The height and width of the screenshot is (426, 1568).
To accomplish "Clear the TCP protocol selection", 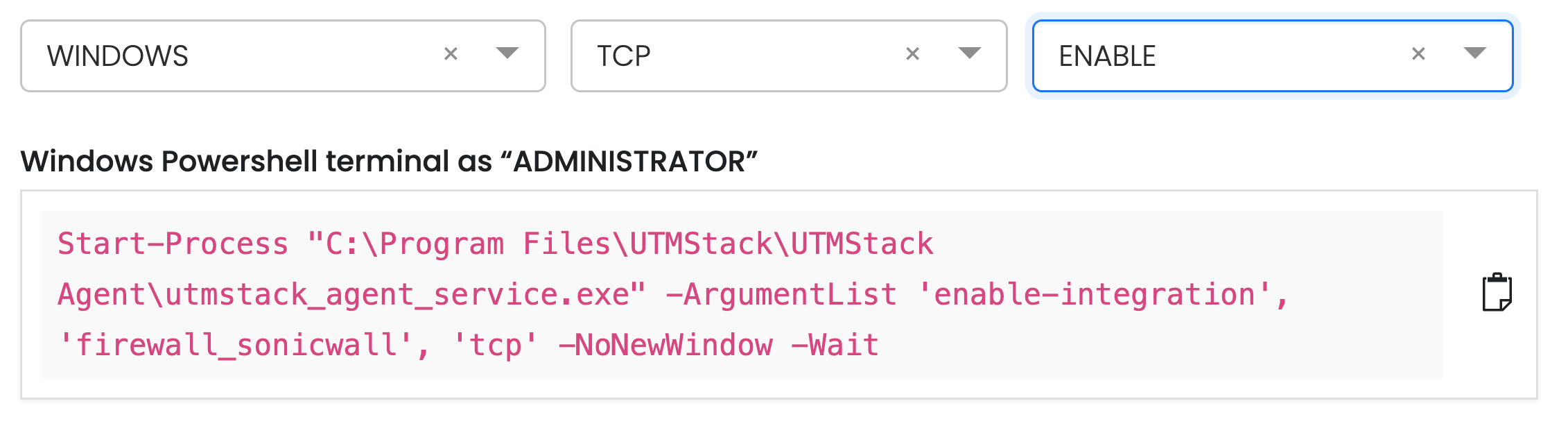I will [x=912, y=54].
